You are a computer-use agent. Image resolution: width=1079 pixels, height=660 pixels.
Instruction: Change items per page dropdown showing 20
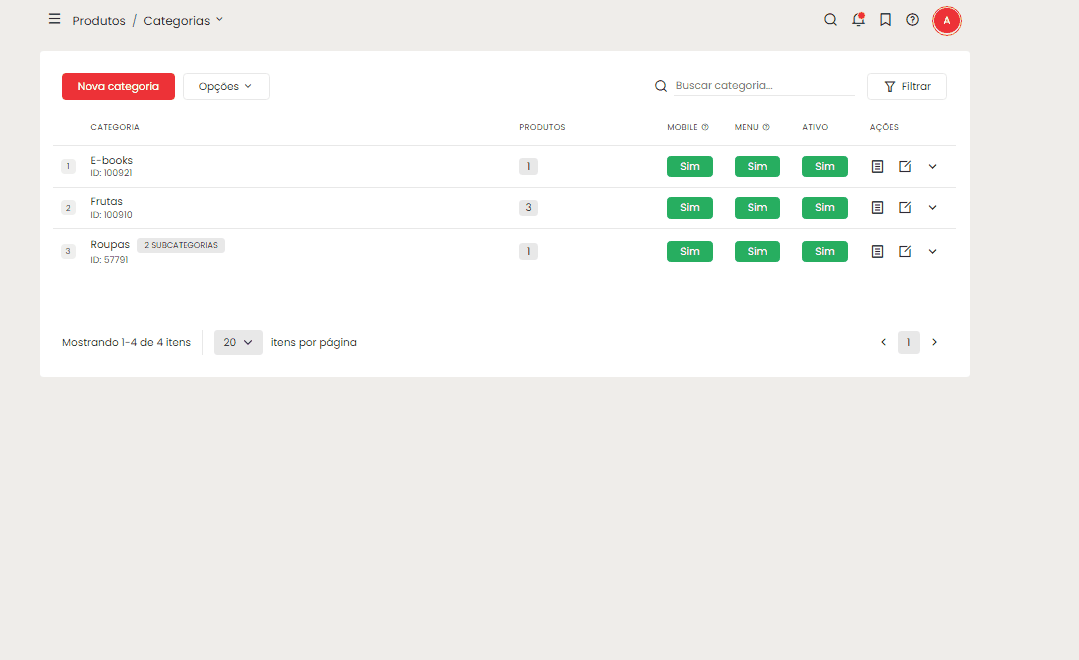(238, 342)
